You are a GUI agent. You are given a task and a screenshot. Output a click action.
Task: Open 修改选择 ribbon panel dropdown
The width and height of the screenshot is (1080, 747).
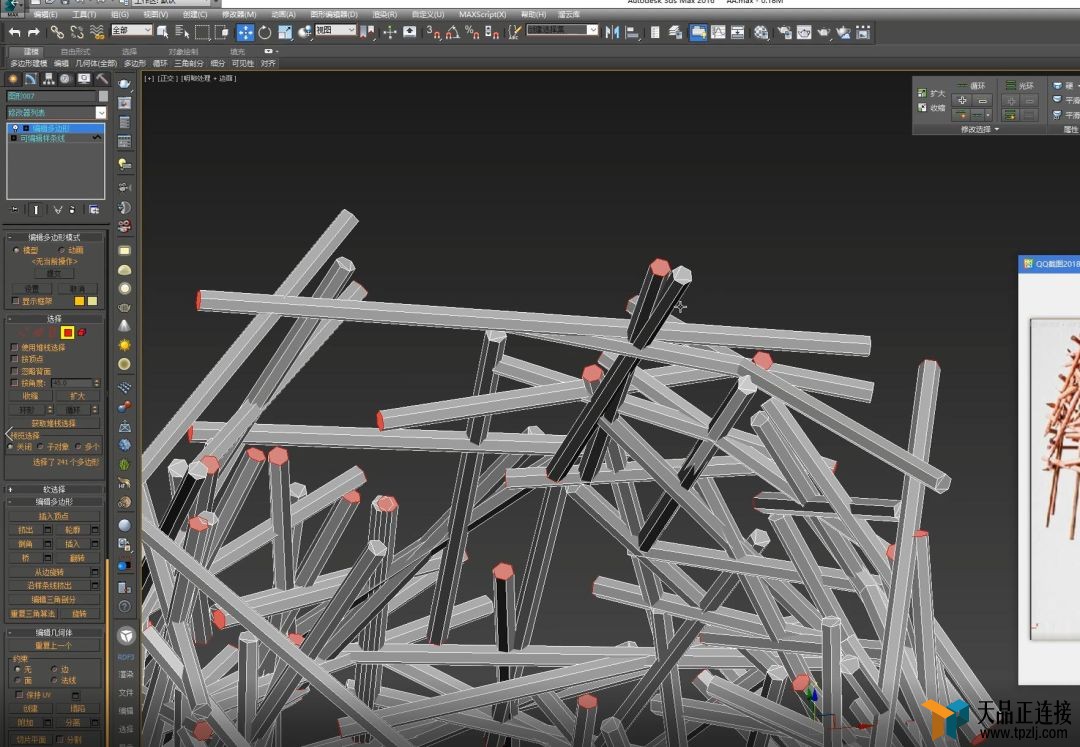[980, 129]
